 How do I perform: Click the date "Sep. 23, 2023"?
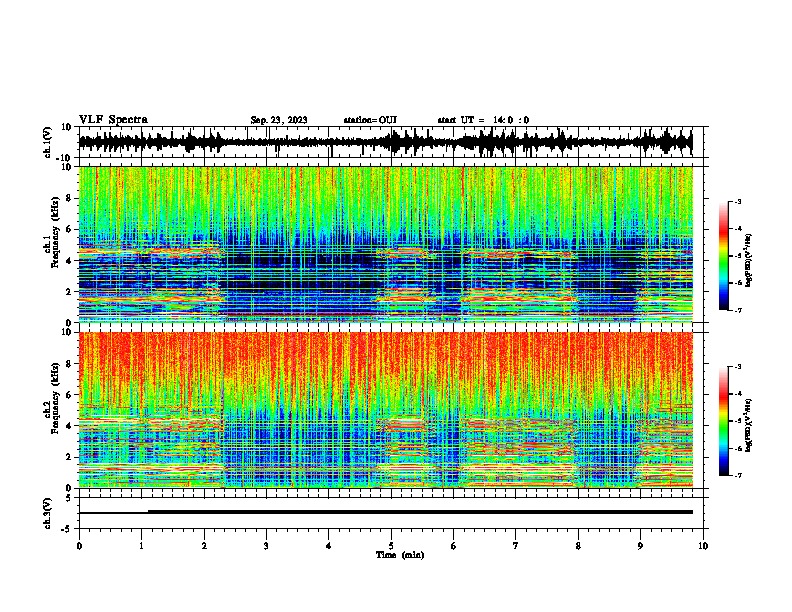coord(279,120)
